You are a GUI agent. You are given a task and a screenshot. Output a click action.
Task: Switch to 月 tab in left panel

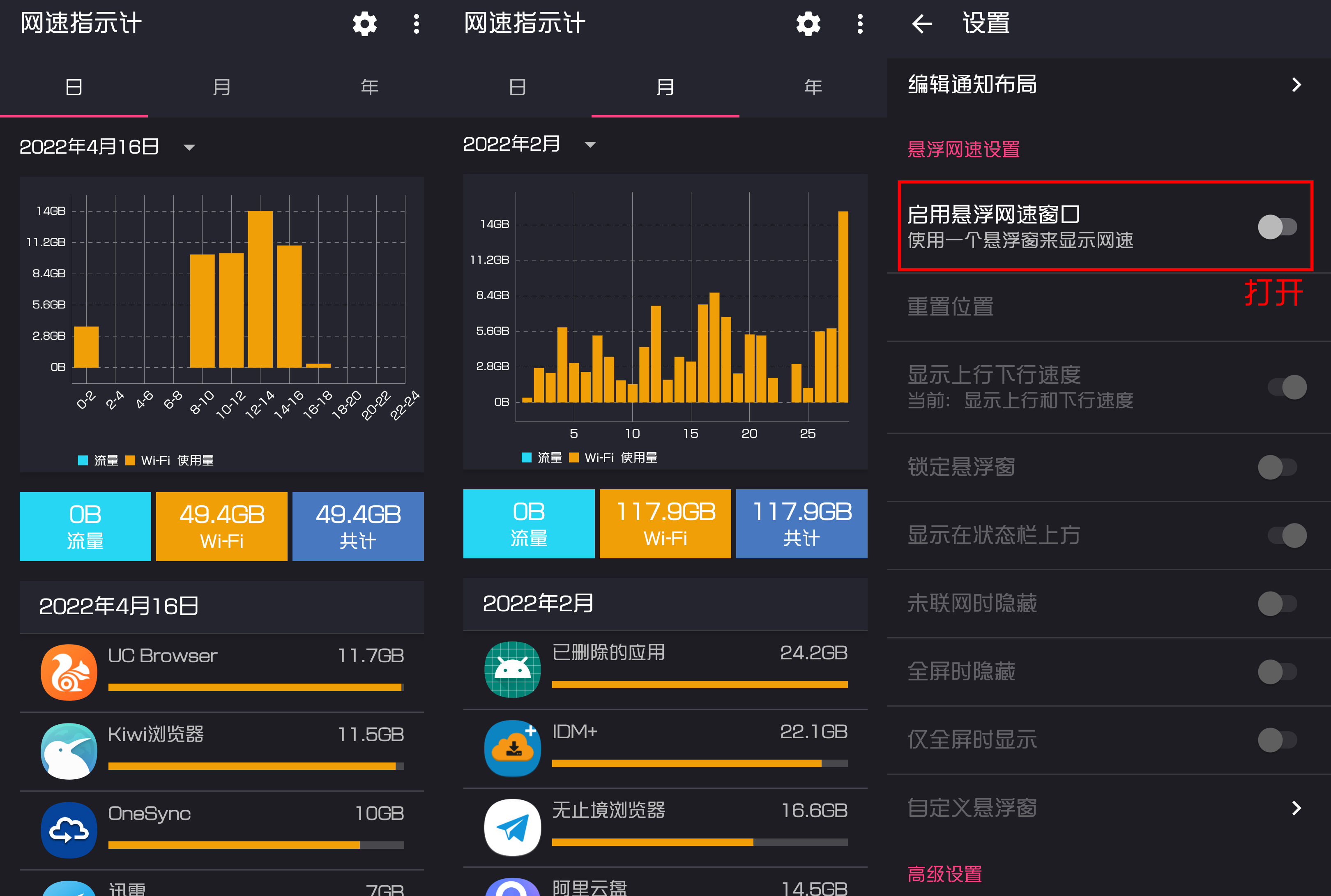[222, 87]
